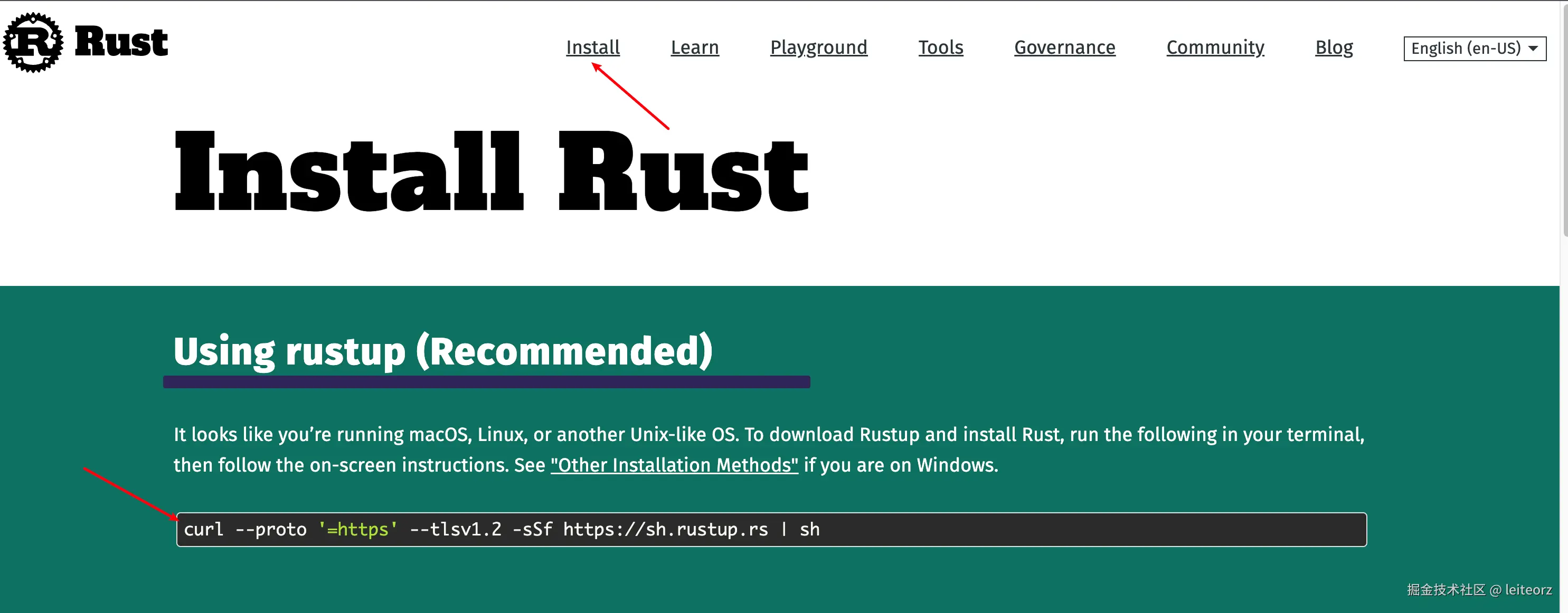Viewport: 1568px width, 613px height.
Task: Click the Rust gear logo icon
Action: tap(33, 42)
